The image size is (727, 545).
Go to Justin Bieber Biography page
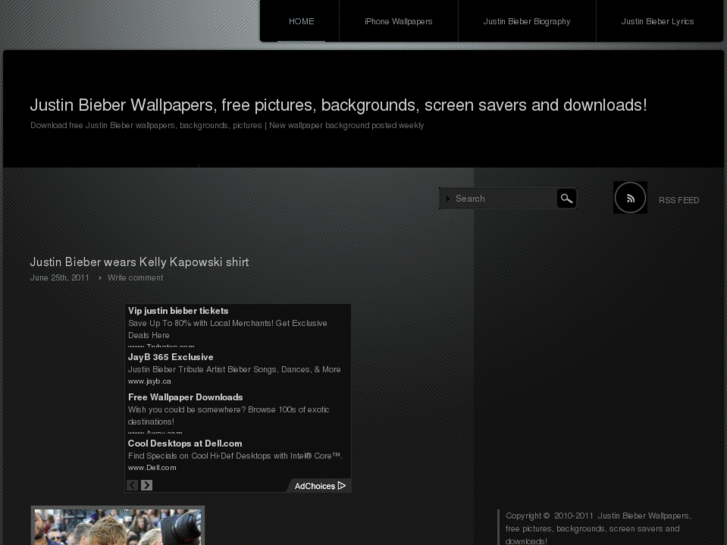click(527, 21)
